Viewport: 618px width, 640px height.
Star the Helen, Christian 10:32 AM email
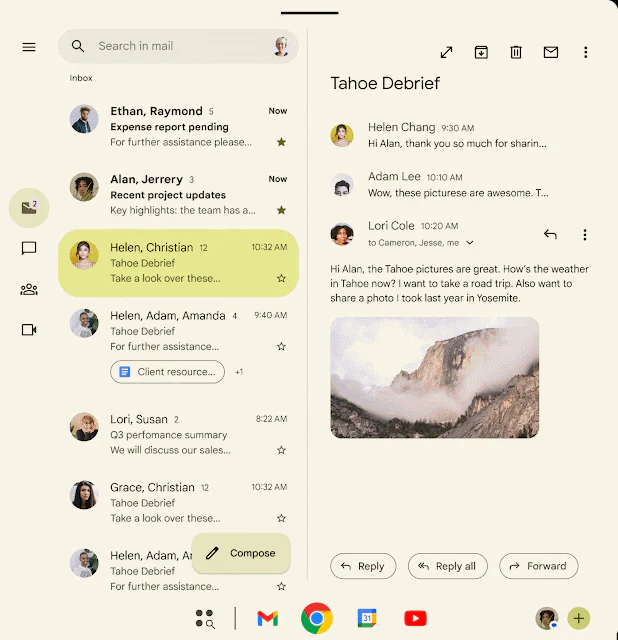click(281, 278)
